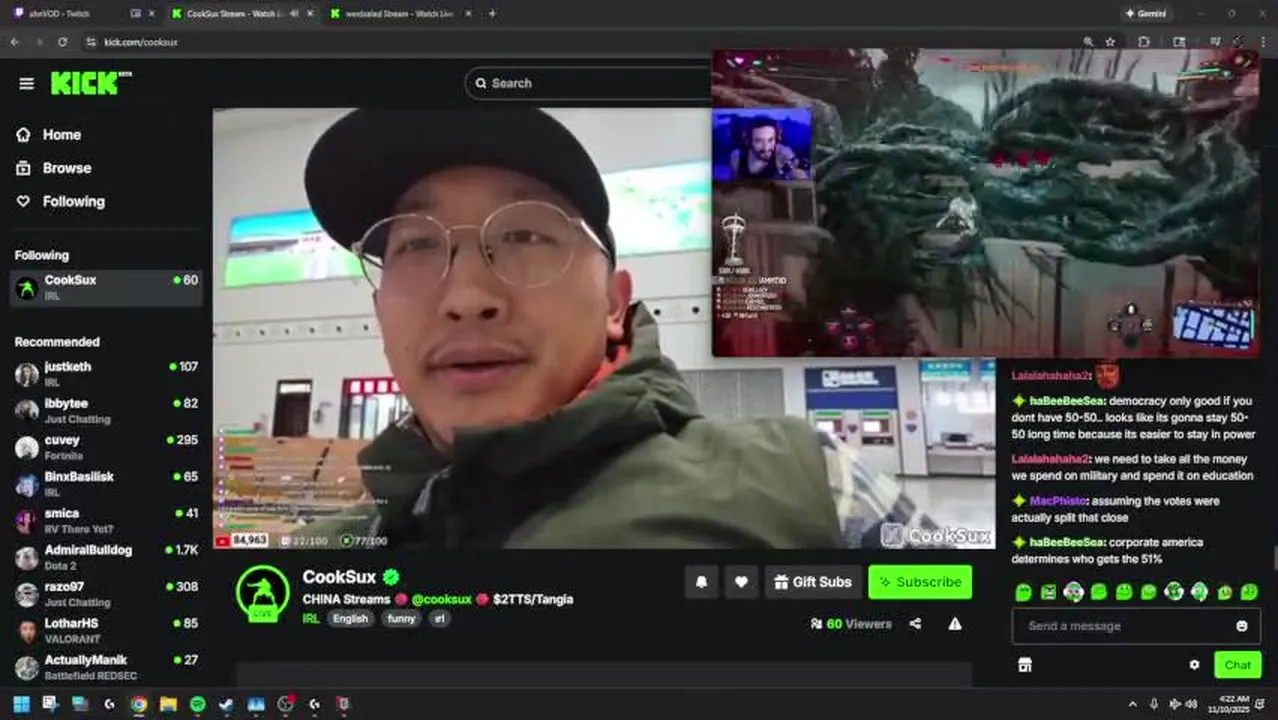
Task: Mute the CookSux tab audio icon
Action: [x=294, y=13]
